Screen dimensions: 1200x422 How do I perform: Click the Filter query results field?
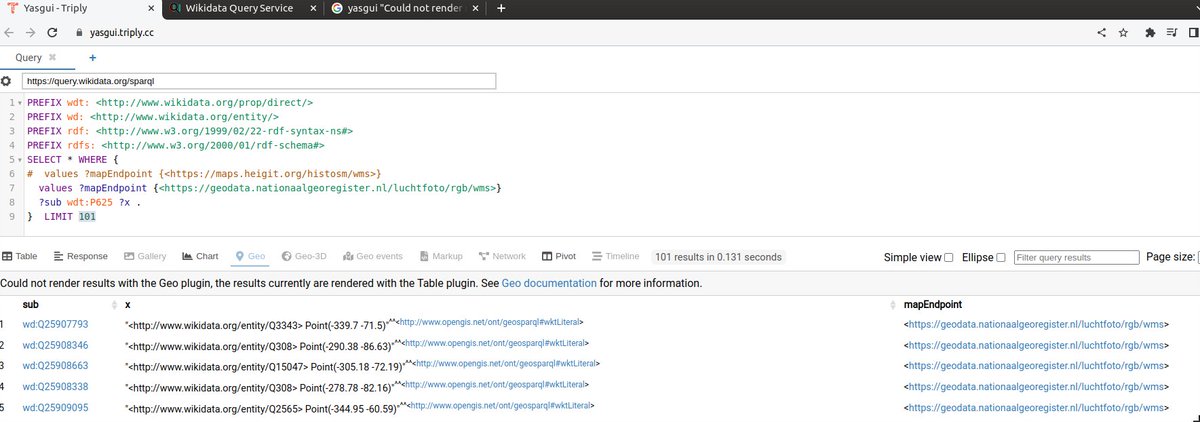pyautogui.click(x=1076, y=257)
